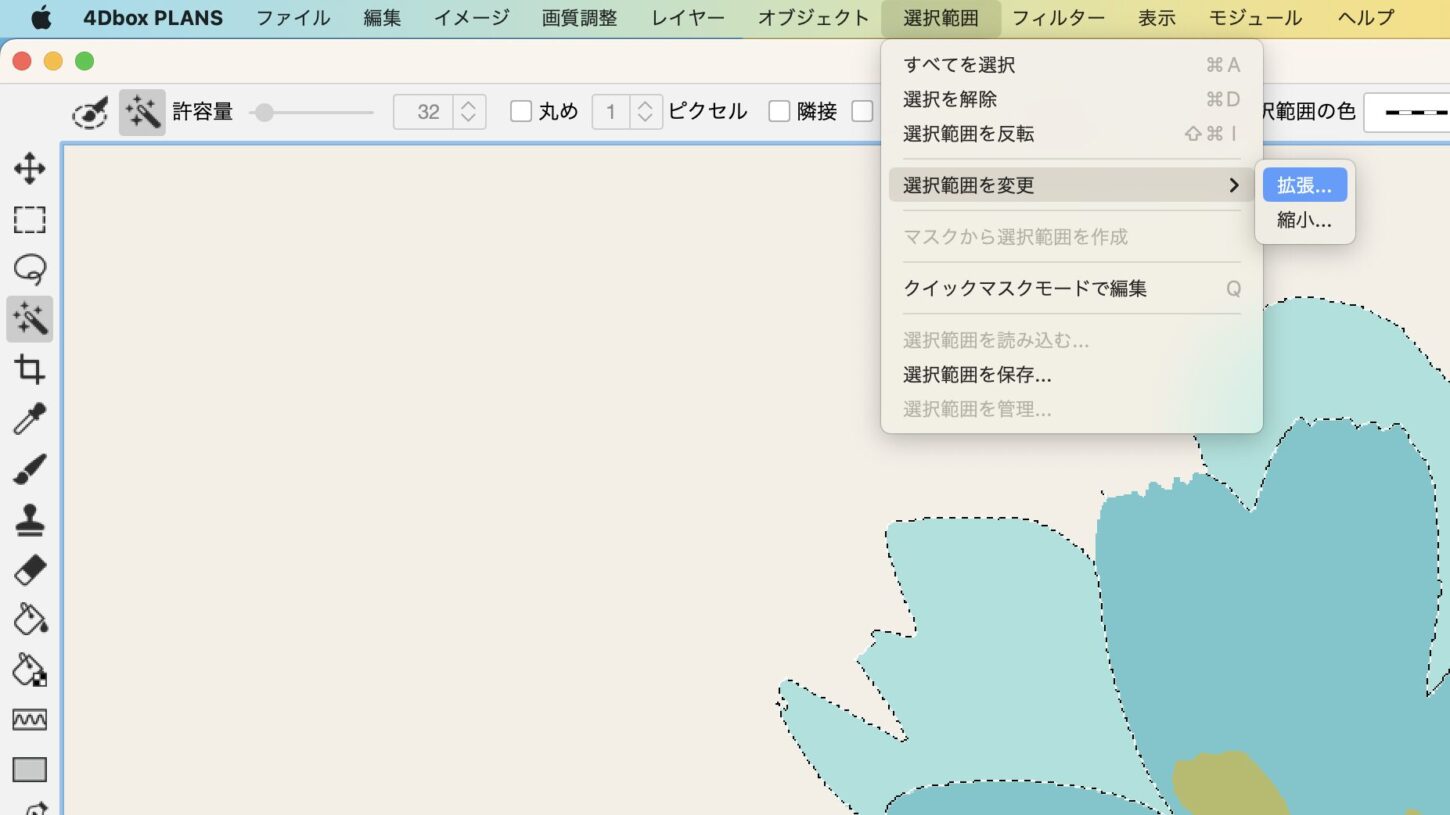1450x815 pixels.
Task: Open the フィルター menu
Action: coord(1058,18)
